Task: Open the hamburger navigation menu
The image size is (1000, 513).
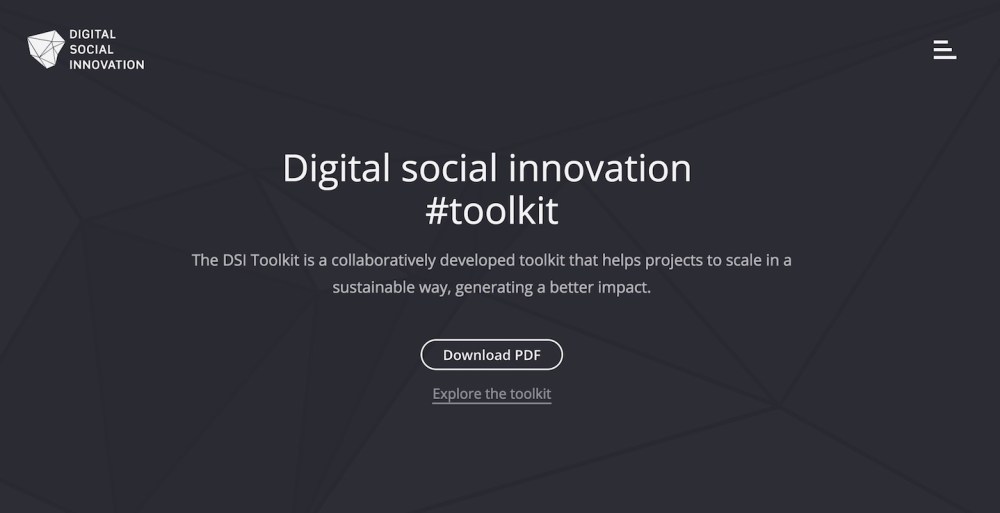Action: pos(944,49)
